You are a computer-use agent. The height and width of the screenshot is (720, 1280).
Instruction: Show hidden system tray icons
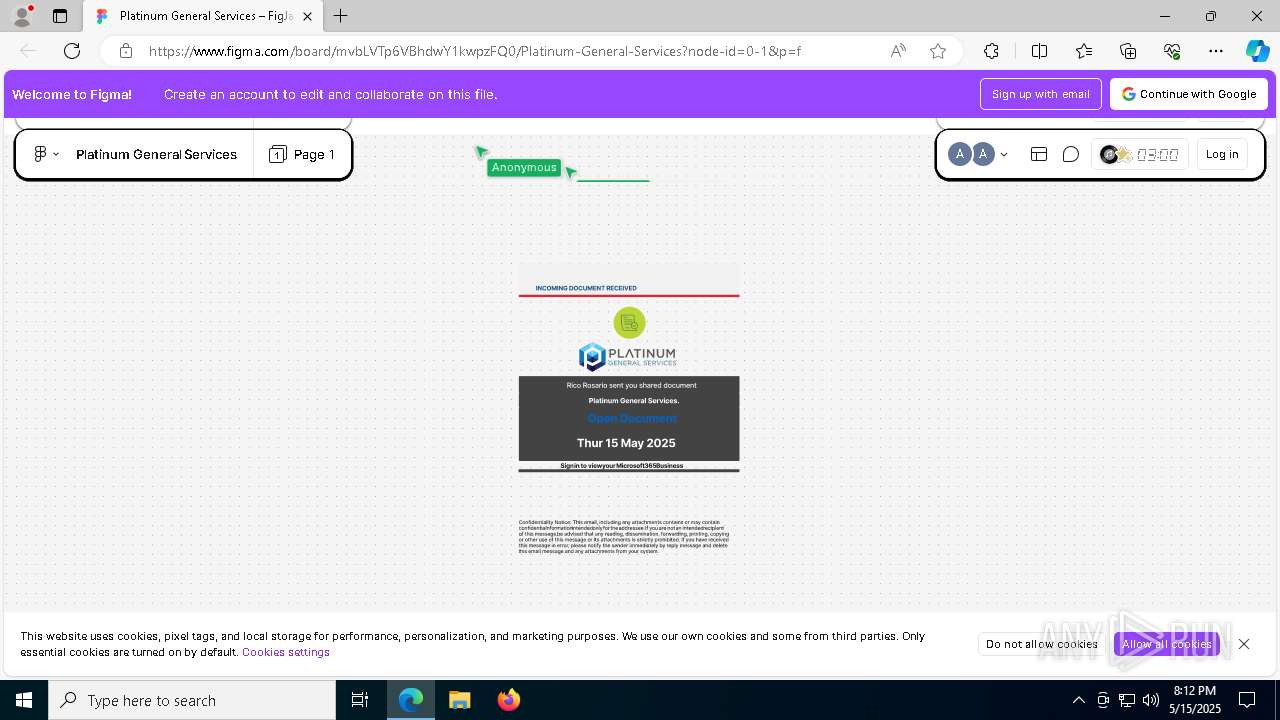[x=1078, y=700]
